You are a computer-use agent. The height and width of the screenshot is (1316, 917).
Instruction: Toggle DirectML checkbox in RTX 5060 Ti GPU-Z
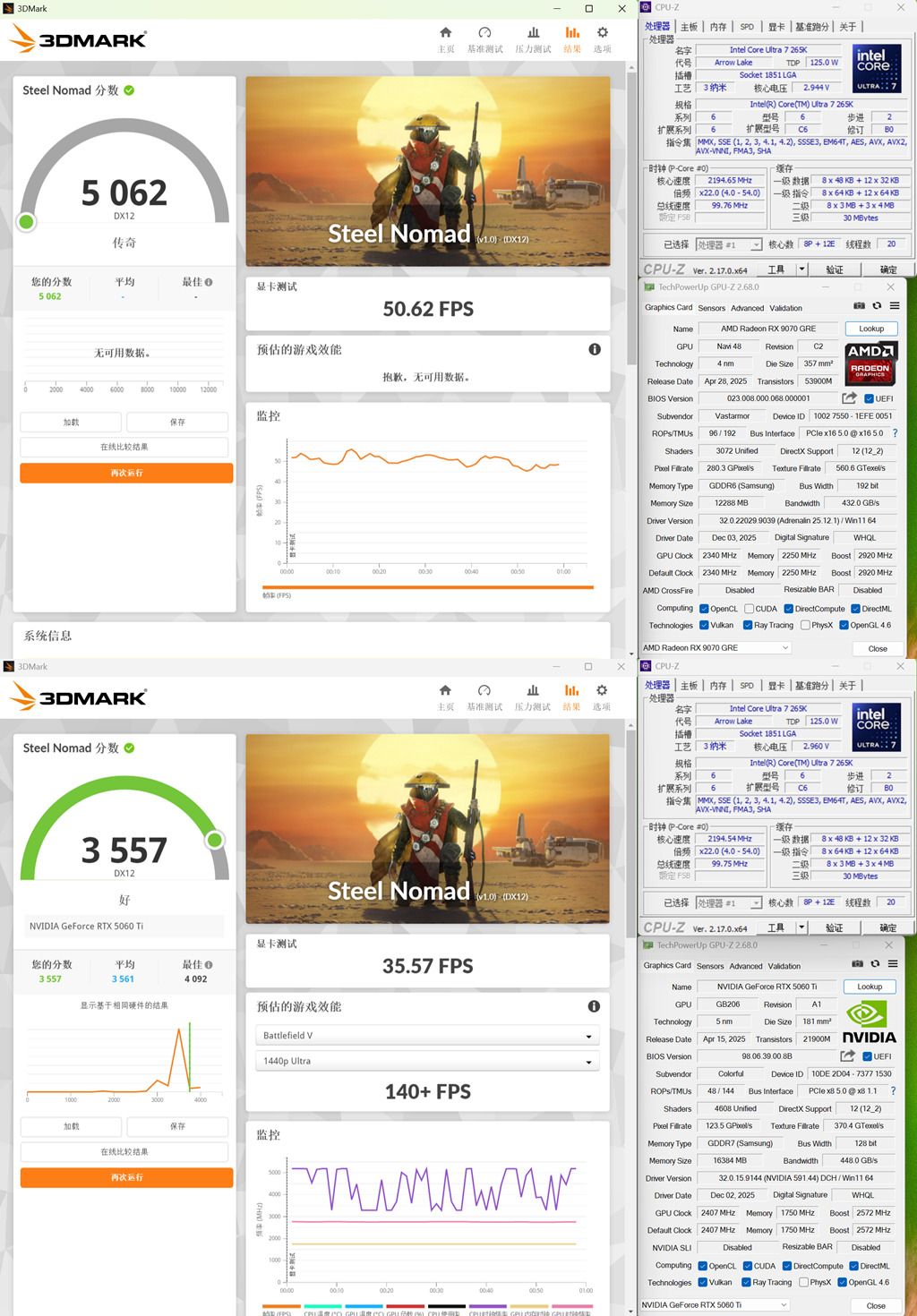click(853, 1266)
